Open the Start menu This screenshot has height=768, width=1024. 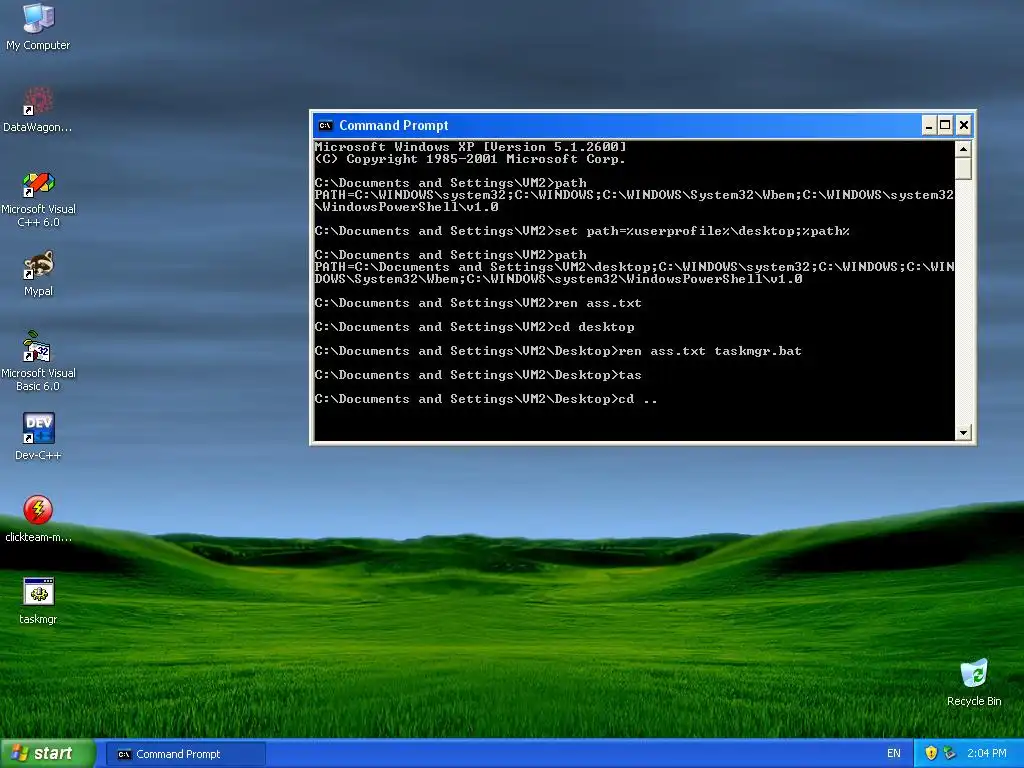coord(48,753)
